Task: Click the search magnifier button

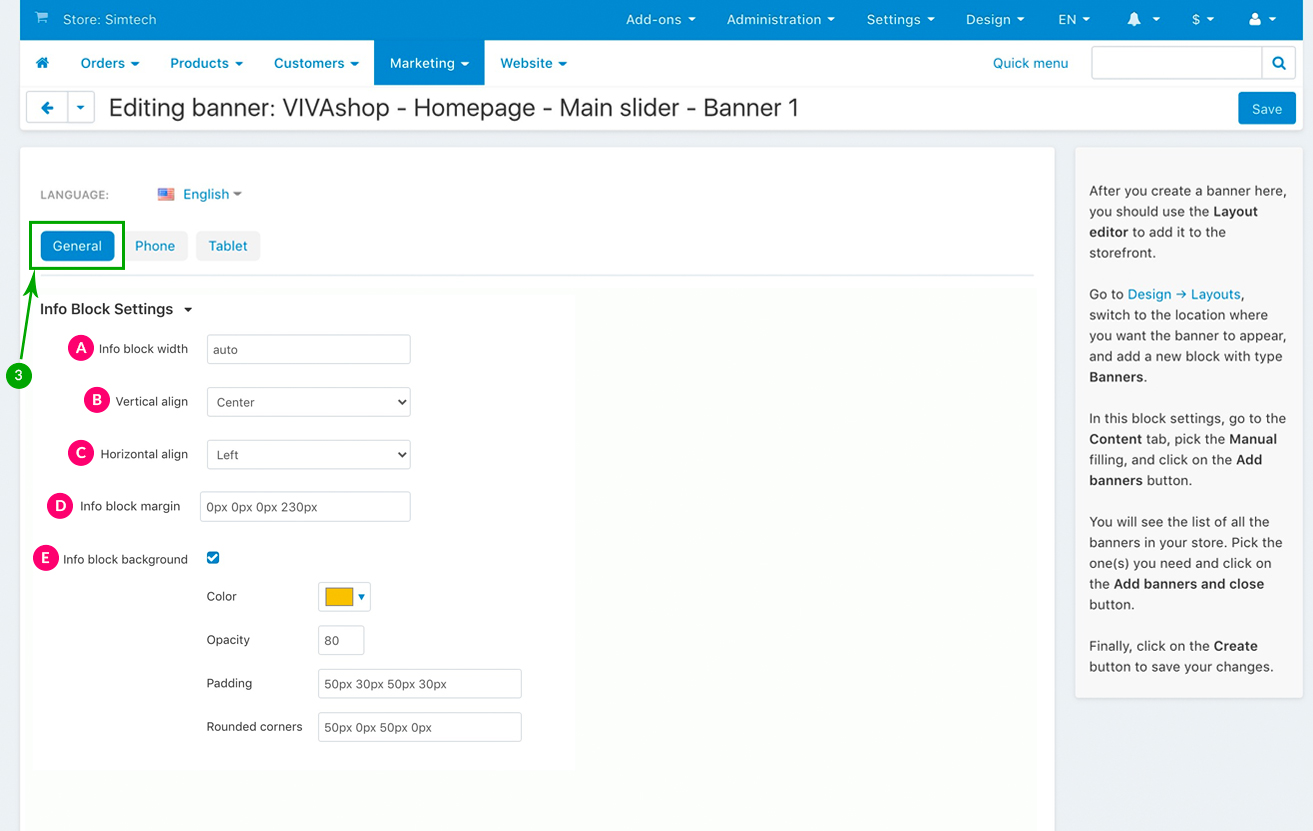Action: click(1278, 63)
